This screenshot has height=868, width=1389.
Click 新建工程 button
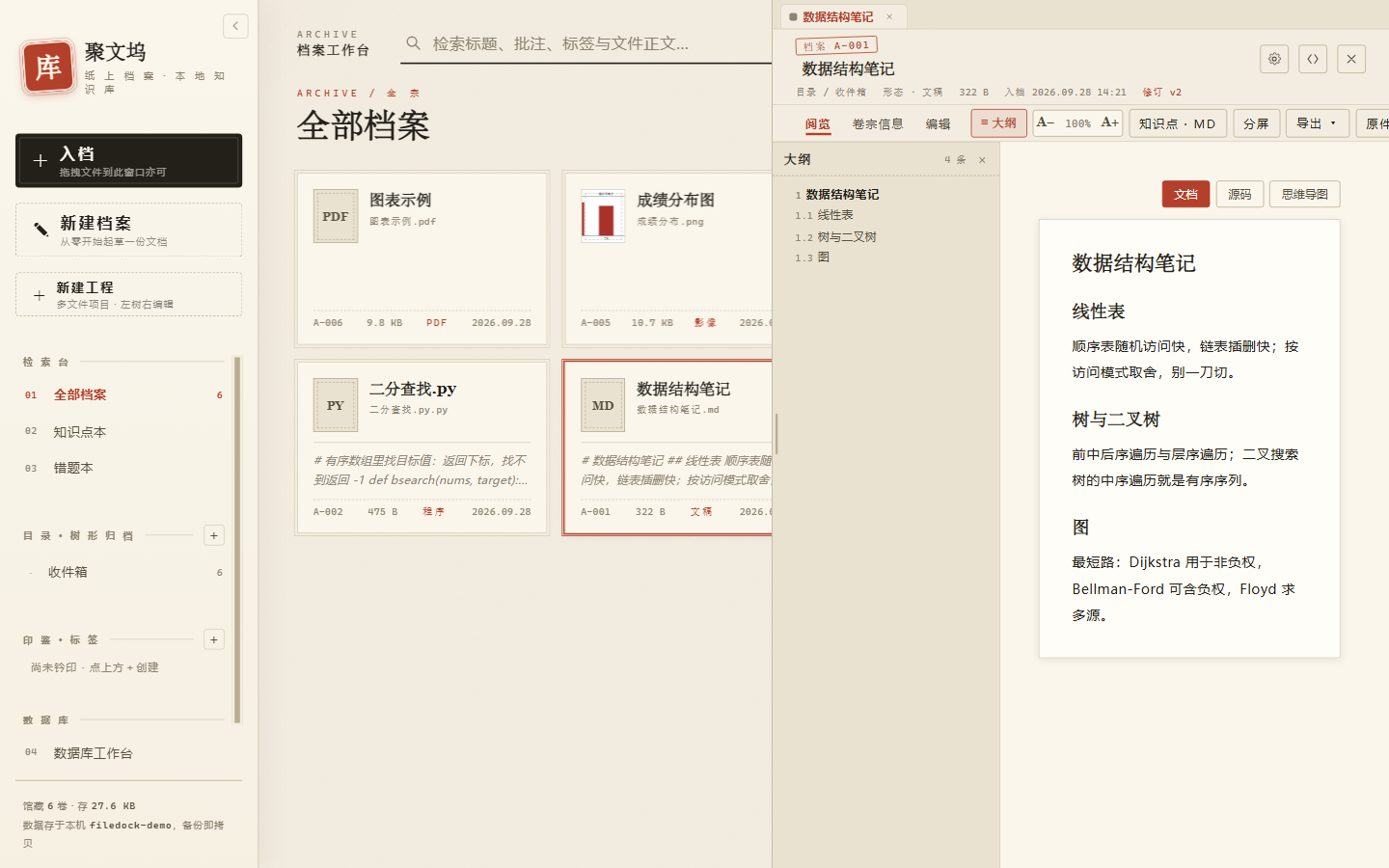(x=128, y=294)
